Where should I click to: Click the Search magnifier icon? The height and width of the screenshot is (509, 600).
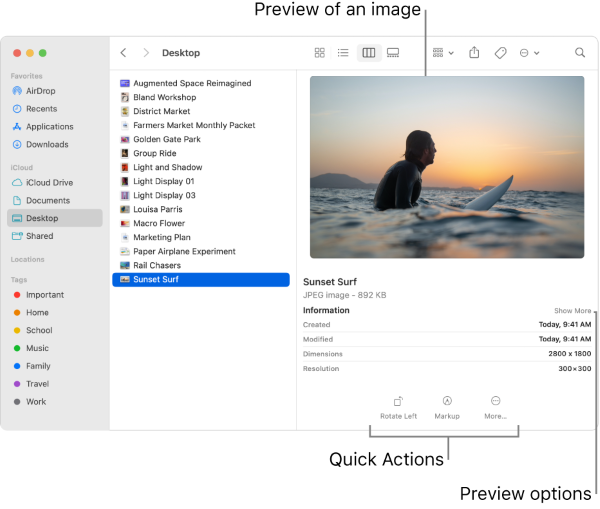[x=580, y=52]
